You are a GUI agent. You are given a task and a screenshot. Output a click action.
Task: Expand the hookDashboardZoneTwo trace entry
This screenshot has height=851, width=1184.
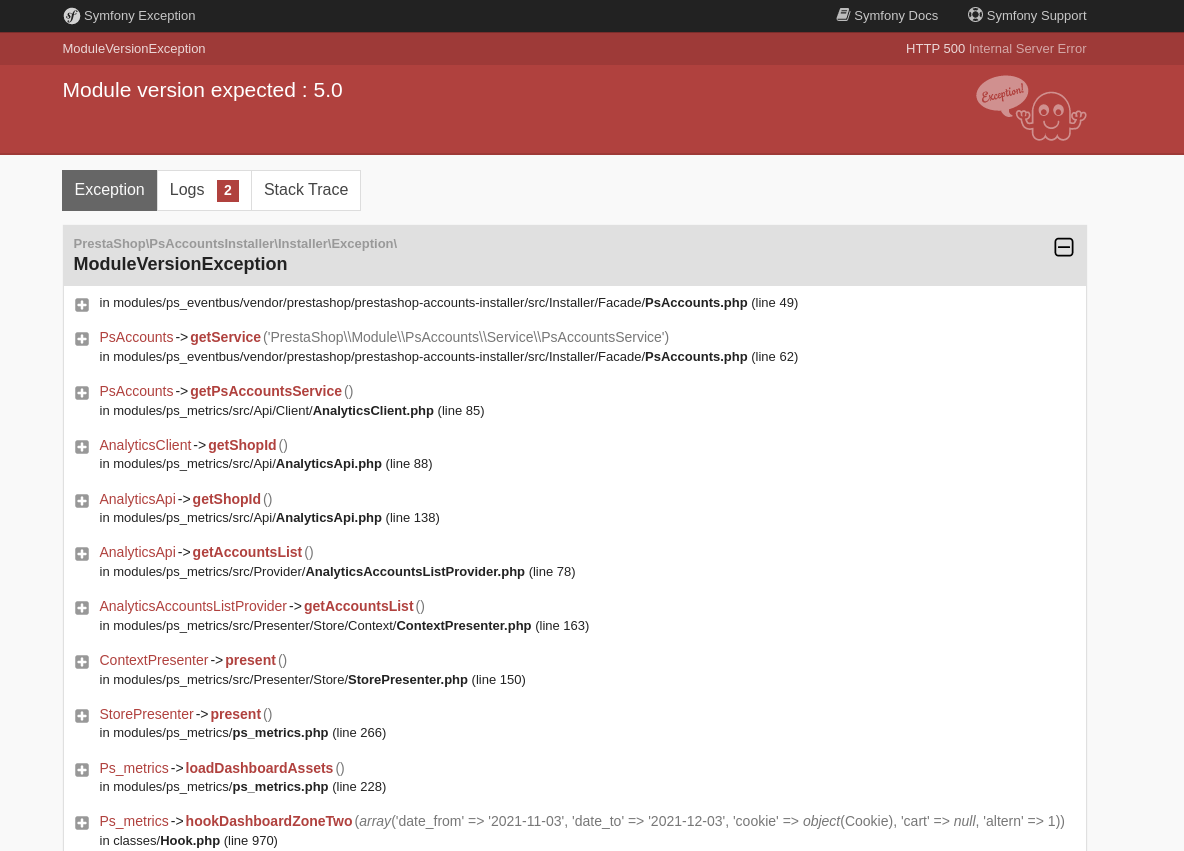point(82,823)
